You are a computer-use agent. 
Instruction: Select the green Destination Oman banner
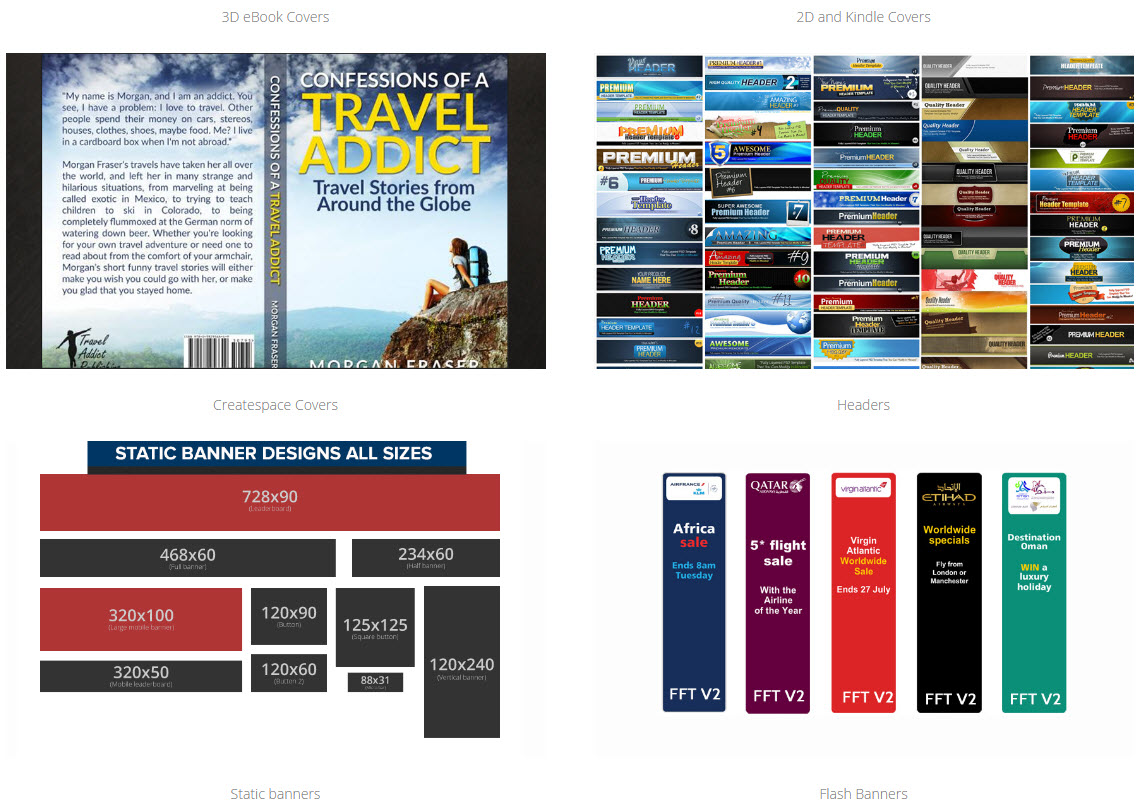[1034, 592]
